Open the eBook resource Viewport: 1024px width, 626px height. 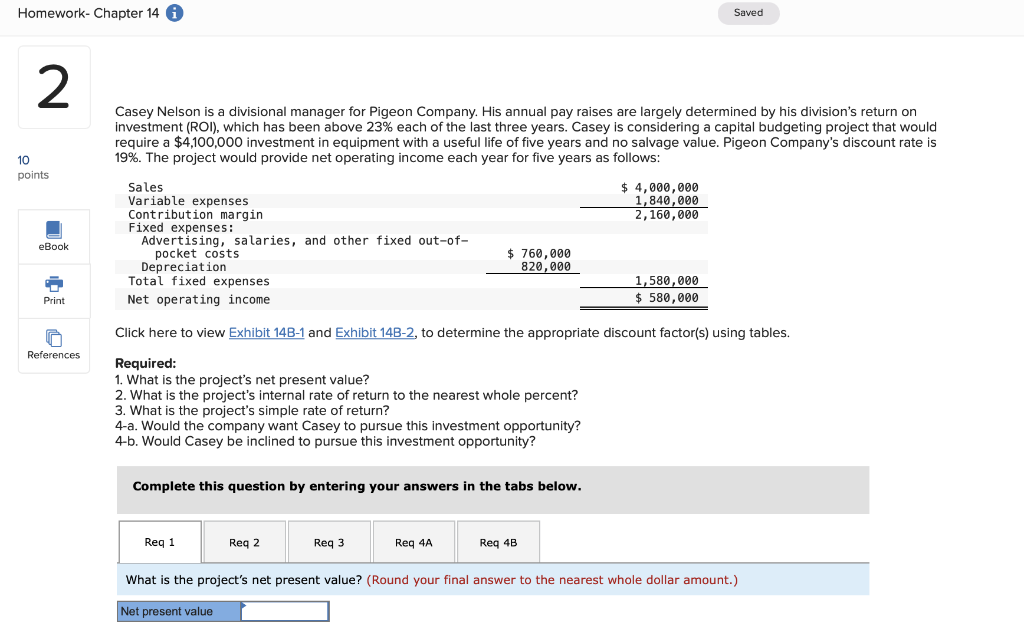(53, 237)
